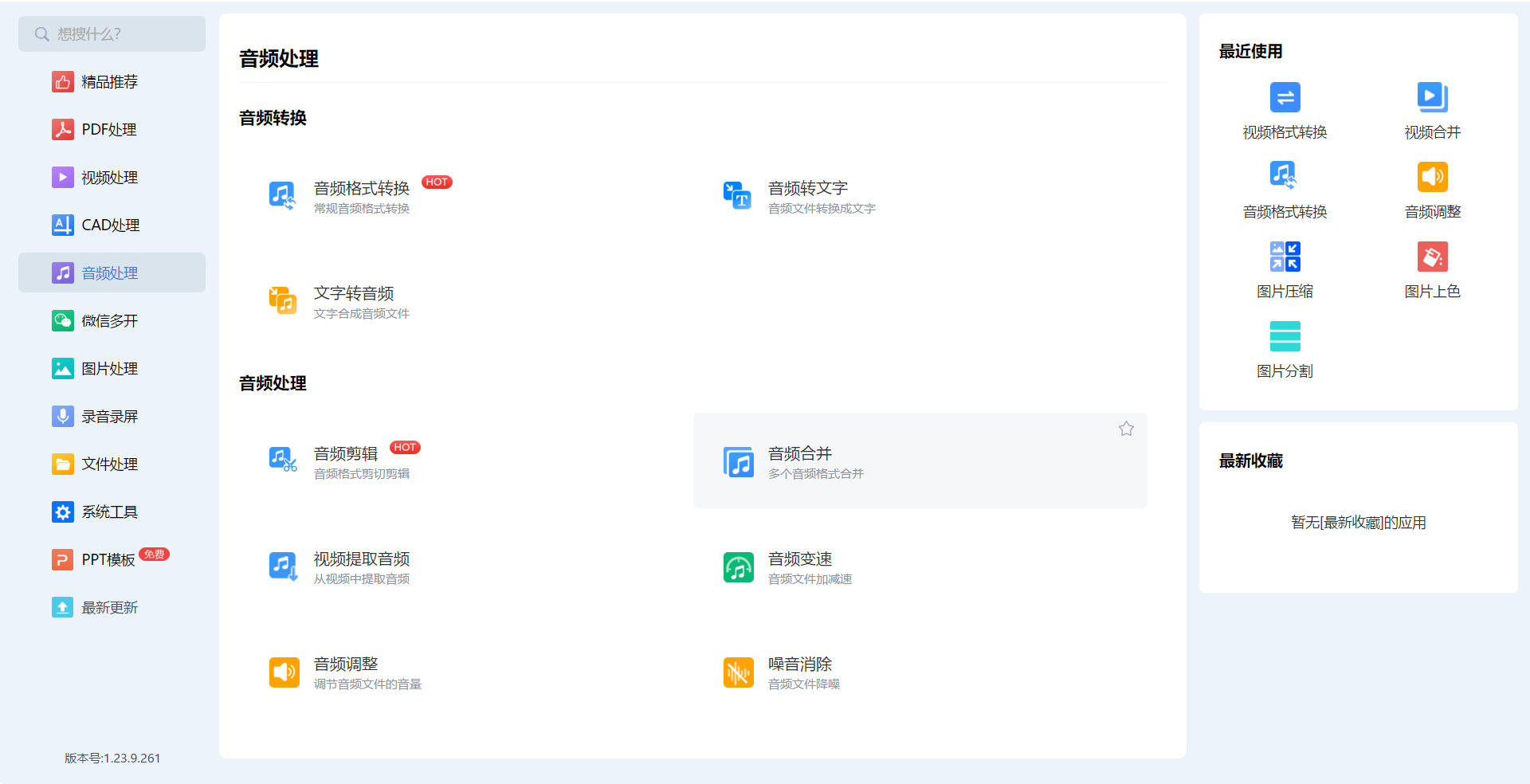Click the description 从视频中提取音频
This screenshot has width=1530, height=784.
[x=362, y=578]
